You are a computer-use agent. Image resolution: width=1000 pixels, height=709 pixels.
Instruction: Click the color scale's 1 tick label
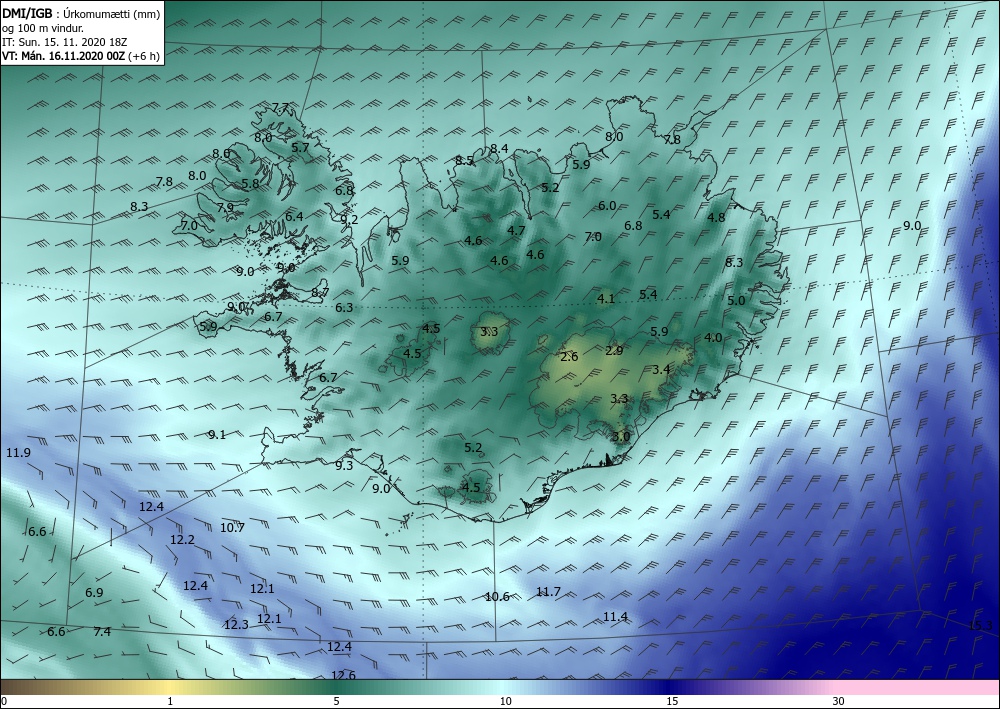click(x=170, y=702)
